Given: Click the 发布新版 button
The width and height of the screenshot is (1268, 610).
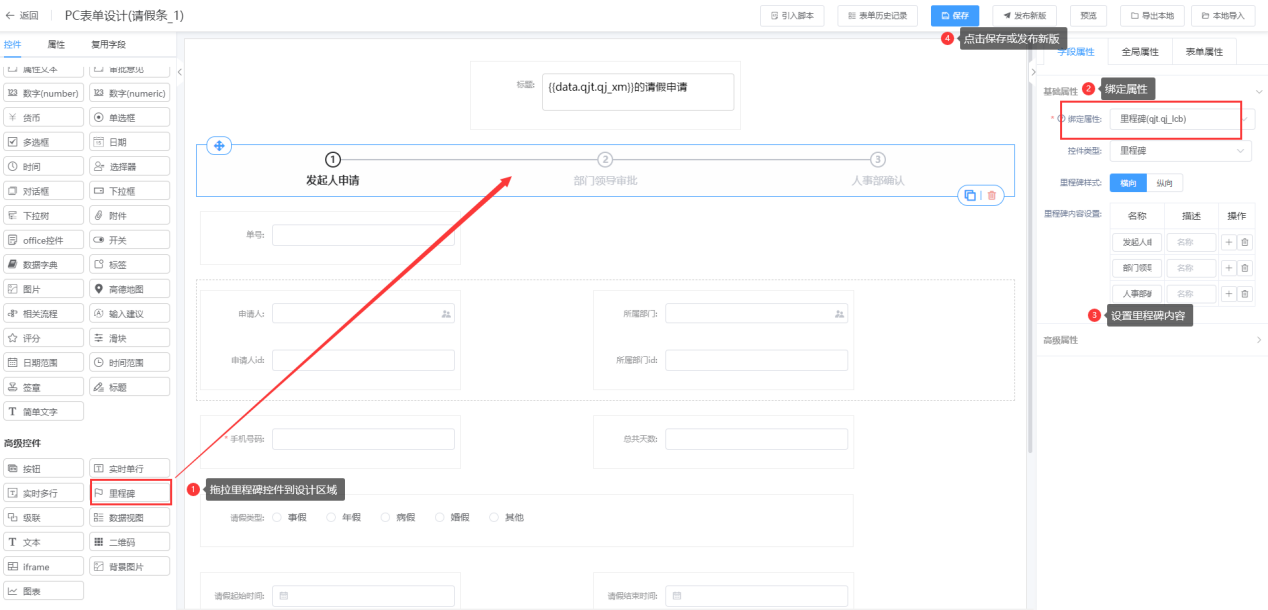Looking at the screenshot, I should pyautogui.click(x=1026, y=16).
